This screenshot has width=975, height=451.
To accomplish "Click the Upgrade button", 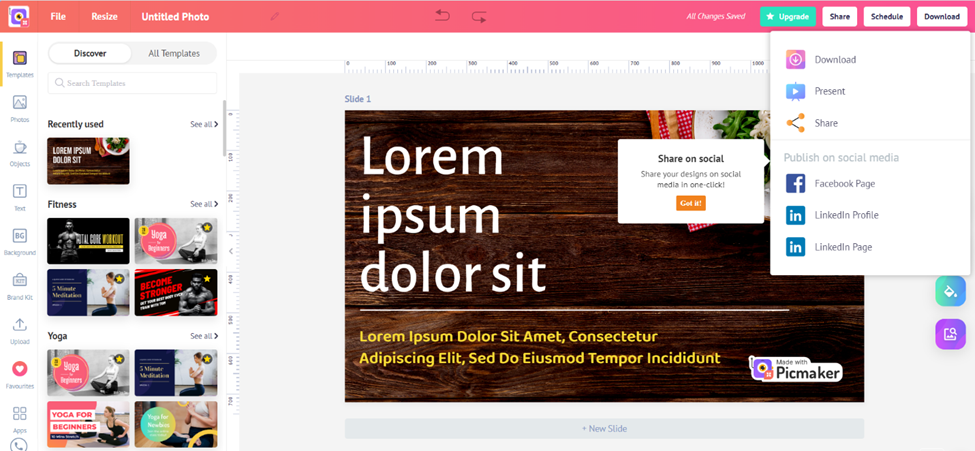I will point(788,17).
